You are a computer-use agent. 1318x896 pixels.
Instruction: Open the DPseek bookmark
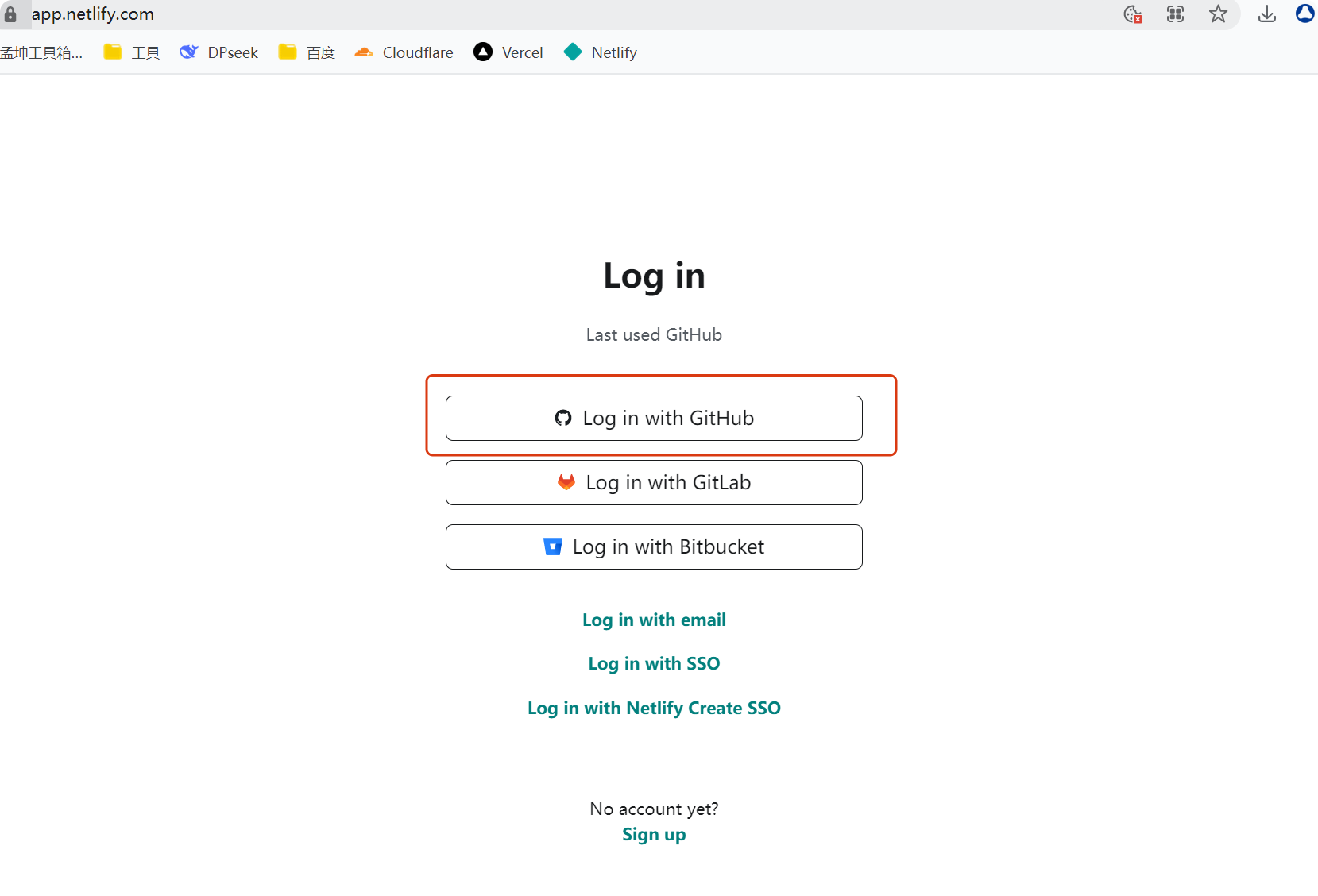tap(219, 52)
